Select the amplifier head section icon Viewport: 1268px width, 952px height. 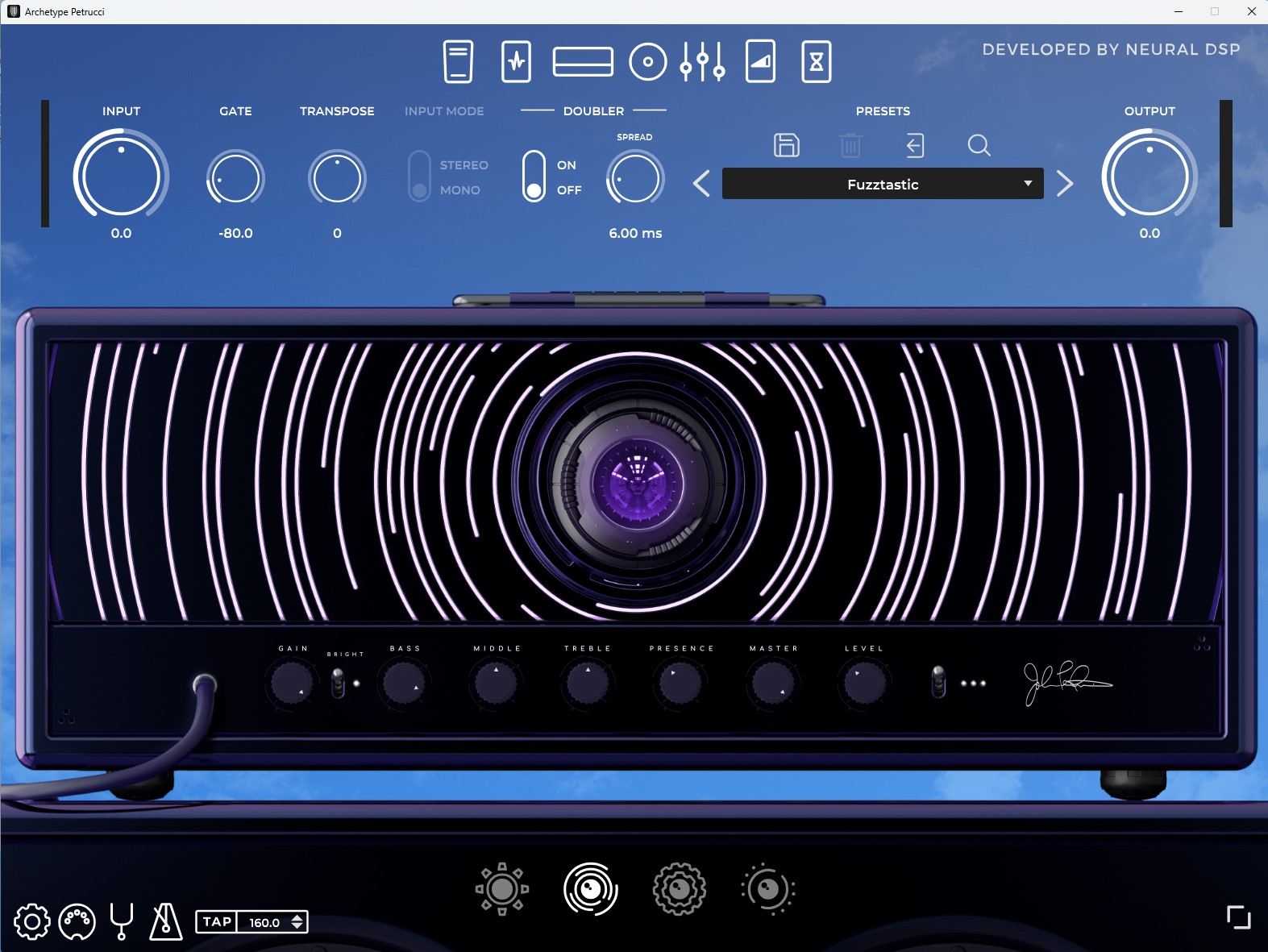[583, 61]
